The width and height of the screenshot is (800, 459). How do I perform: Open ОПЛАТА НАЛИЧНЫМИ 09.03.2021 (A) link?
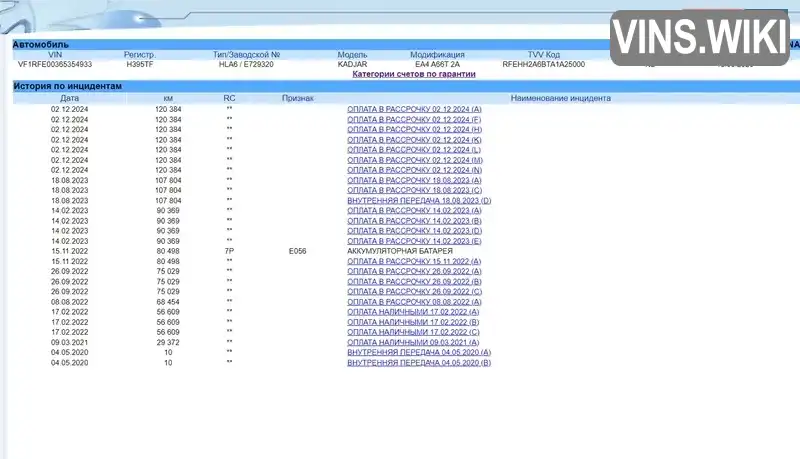point(413,342)
